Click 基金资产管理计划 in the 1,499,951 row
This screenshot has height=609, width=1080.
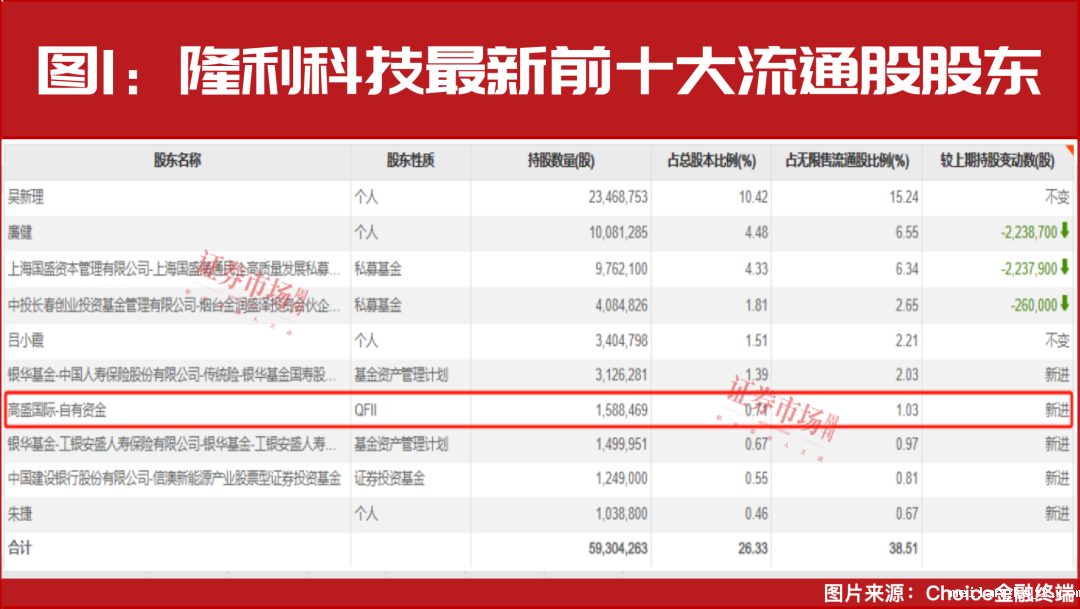401,444
